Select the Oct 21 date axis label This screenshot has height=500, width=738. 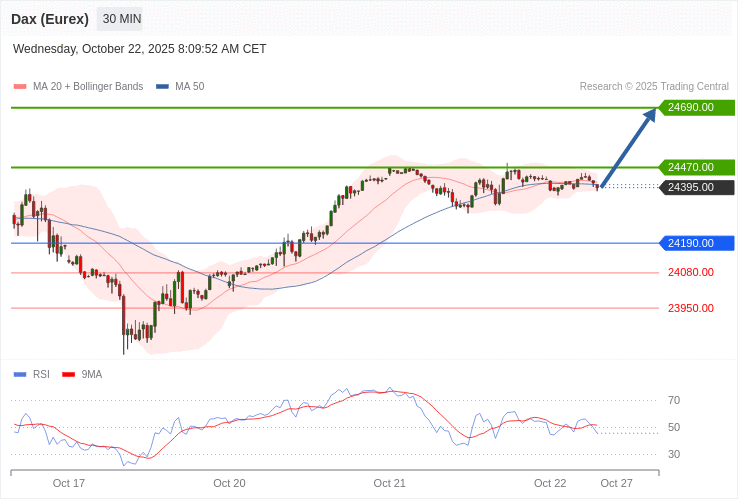(x=389, y=483)
